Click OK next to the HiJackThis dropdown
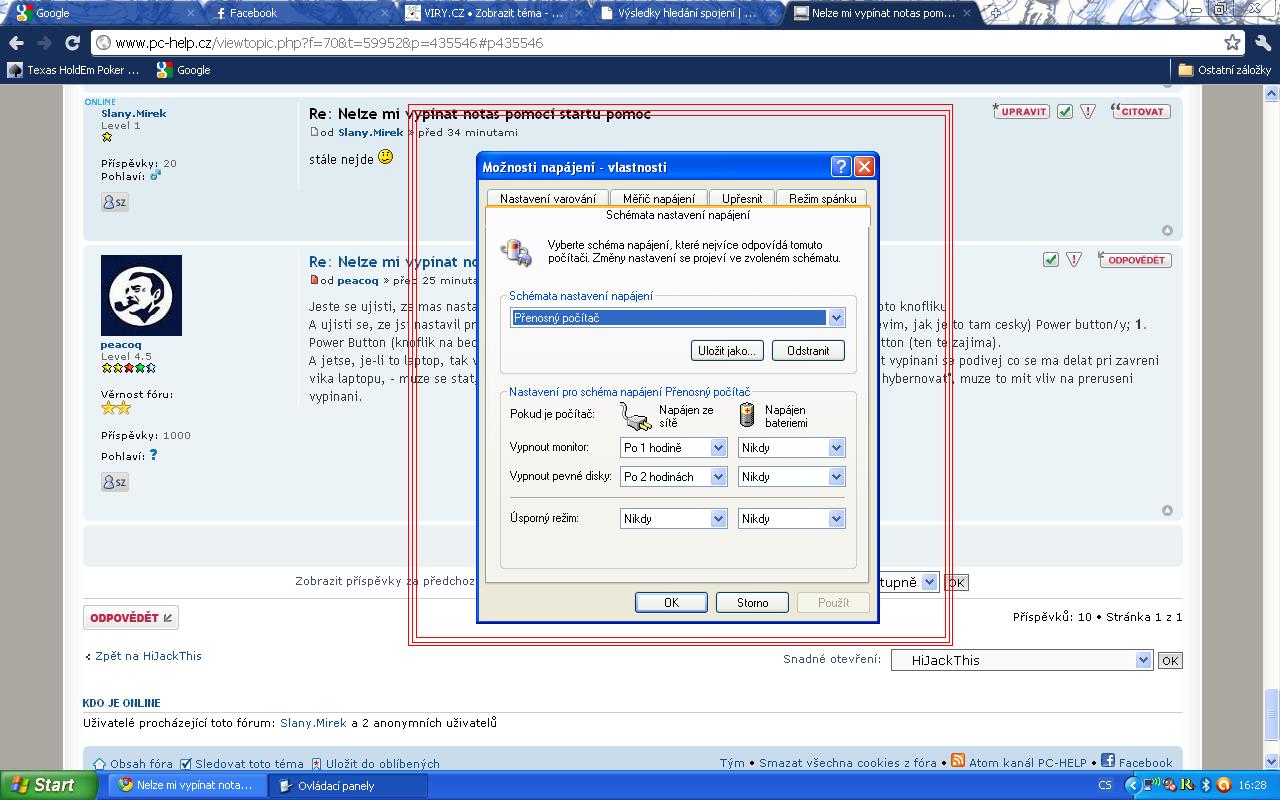Screen dimensions: 1280x800 click(1170, 660)
